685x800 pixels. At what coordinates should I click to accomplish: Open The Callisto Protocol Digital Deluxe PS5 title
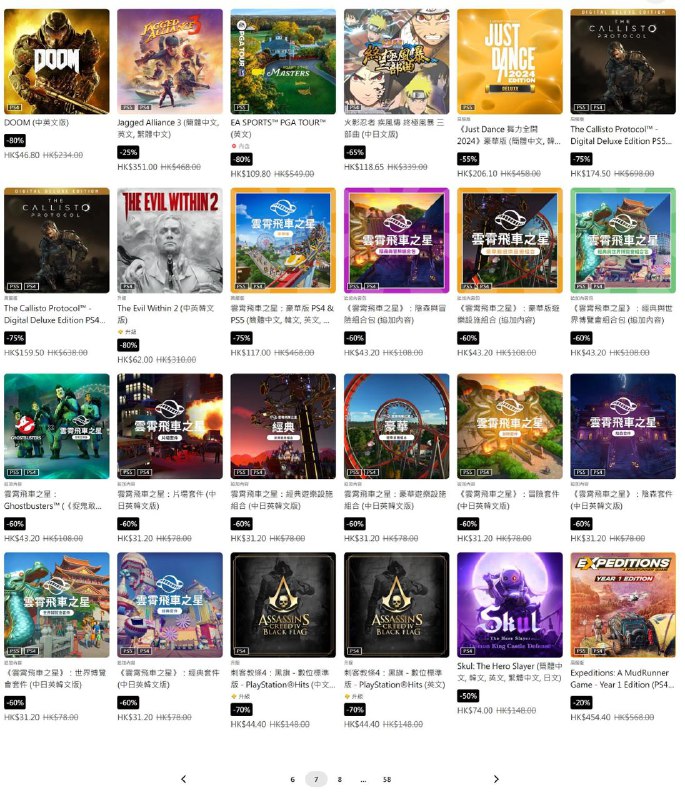[x=621, y=135]
